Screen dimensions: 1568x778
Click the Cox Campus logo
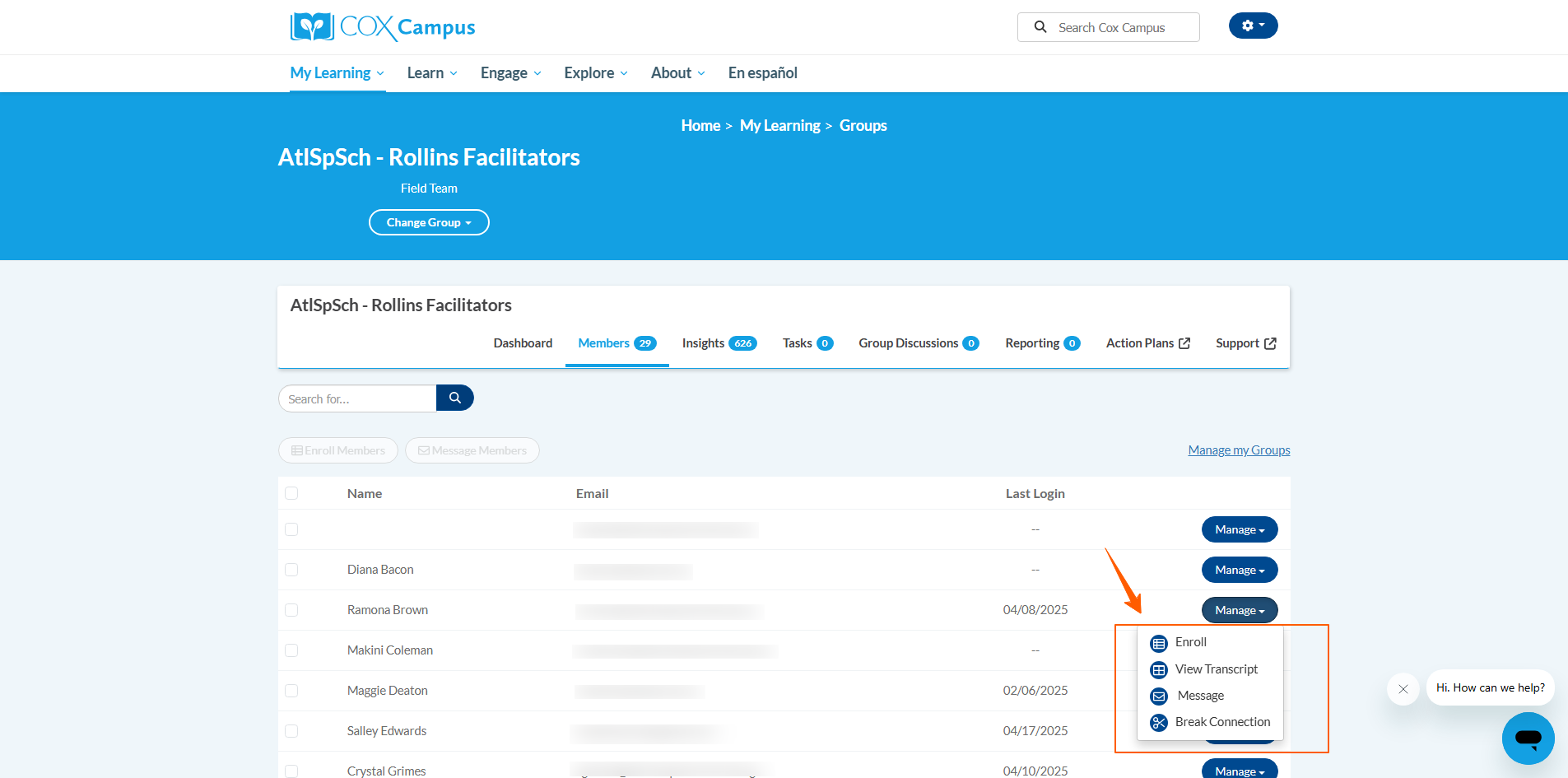tap(383, 27)
